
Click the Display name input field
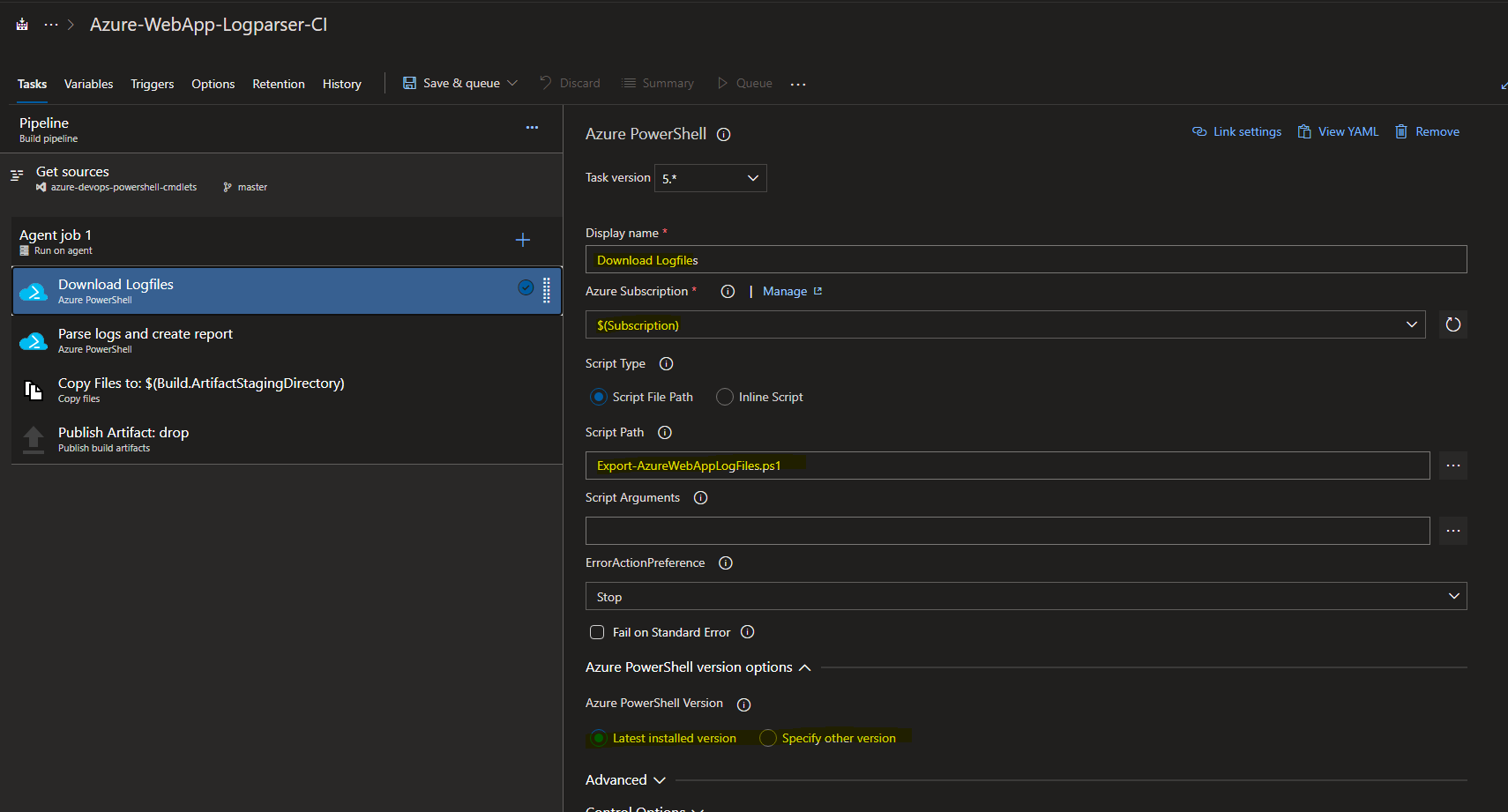1026,259
